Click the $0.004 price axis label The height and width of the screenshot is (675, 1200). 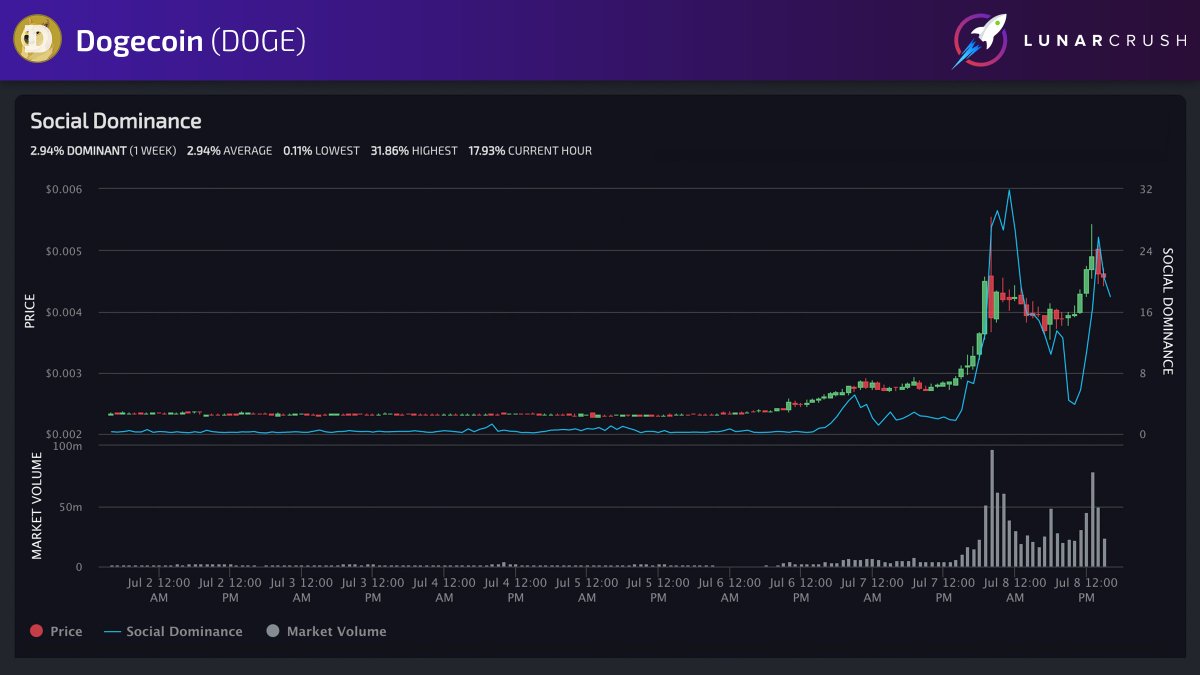click(64, 312)
